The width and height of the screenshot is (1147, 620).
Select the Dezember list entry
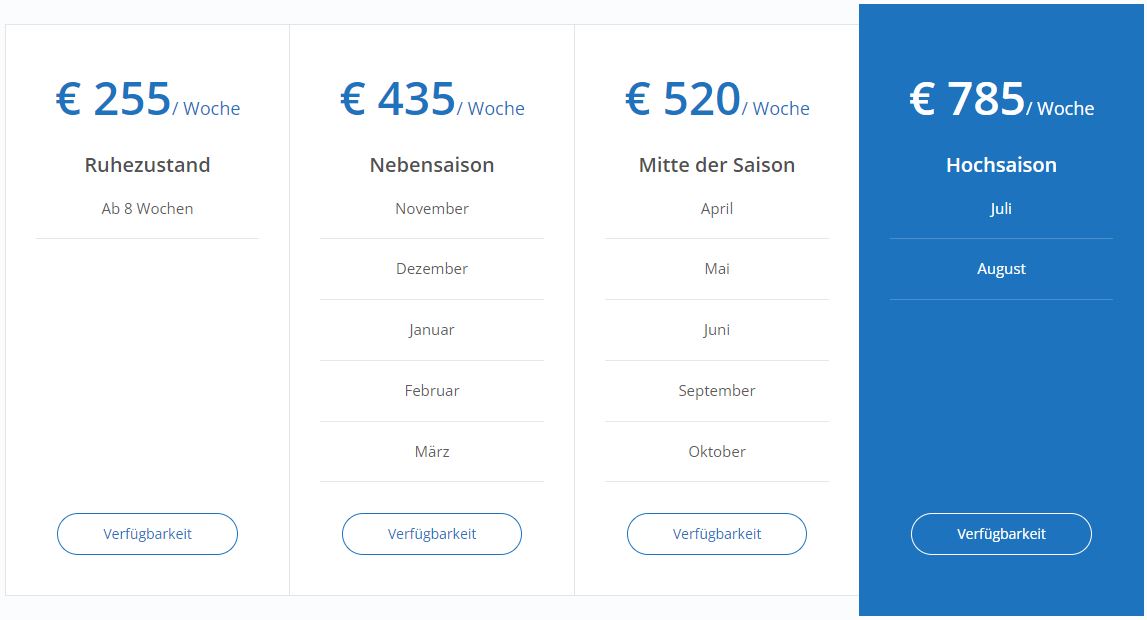pyautogui.click(x=432, y=269)
